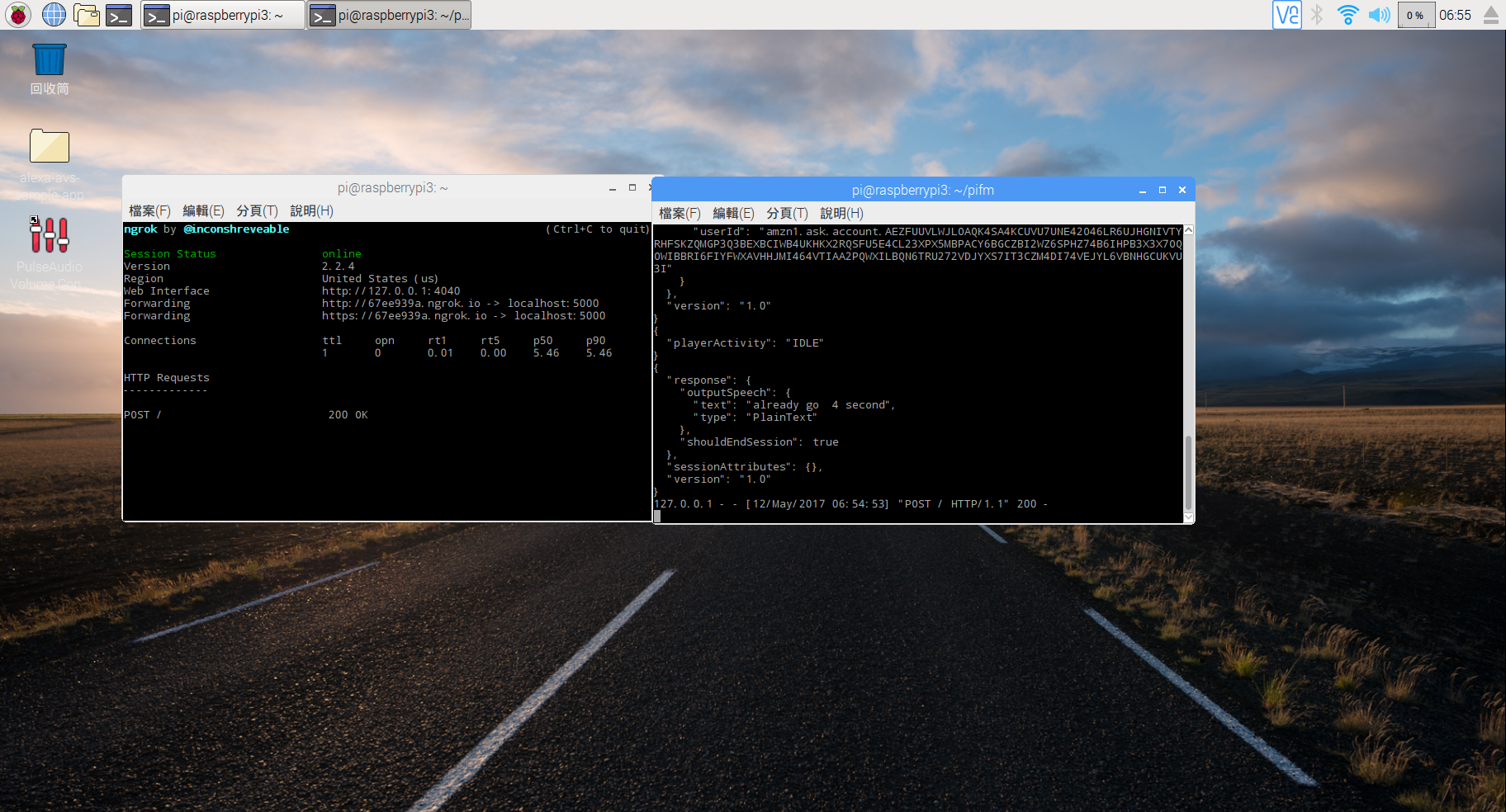This screenshot has height=812, width=1506.
Task: Open 編輯(E) menu in pifm terminal window
Action: coord(733,214)
